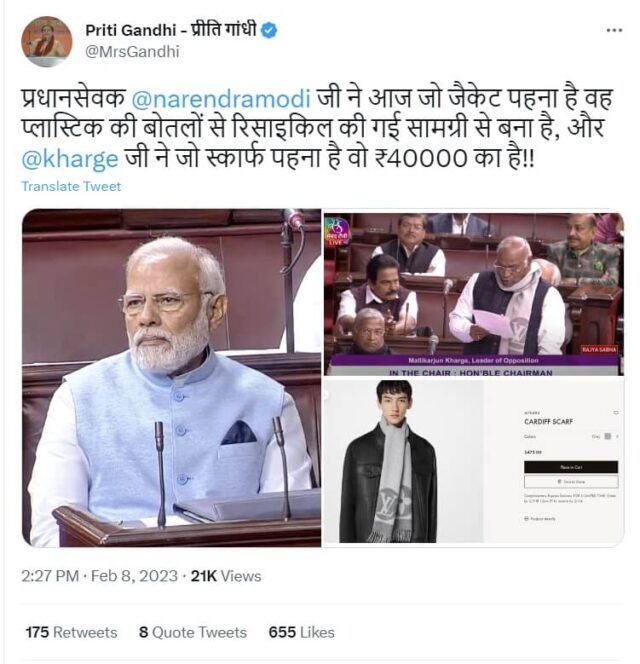Image resolution: width=640 pixels, height=664 pixels.
Task: Open the Kharge Rajya Sabha speech image
Action: [x=474, y=293]
